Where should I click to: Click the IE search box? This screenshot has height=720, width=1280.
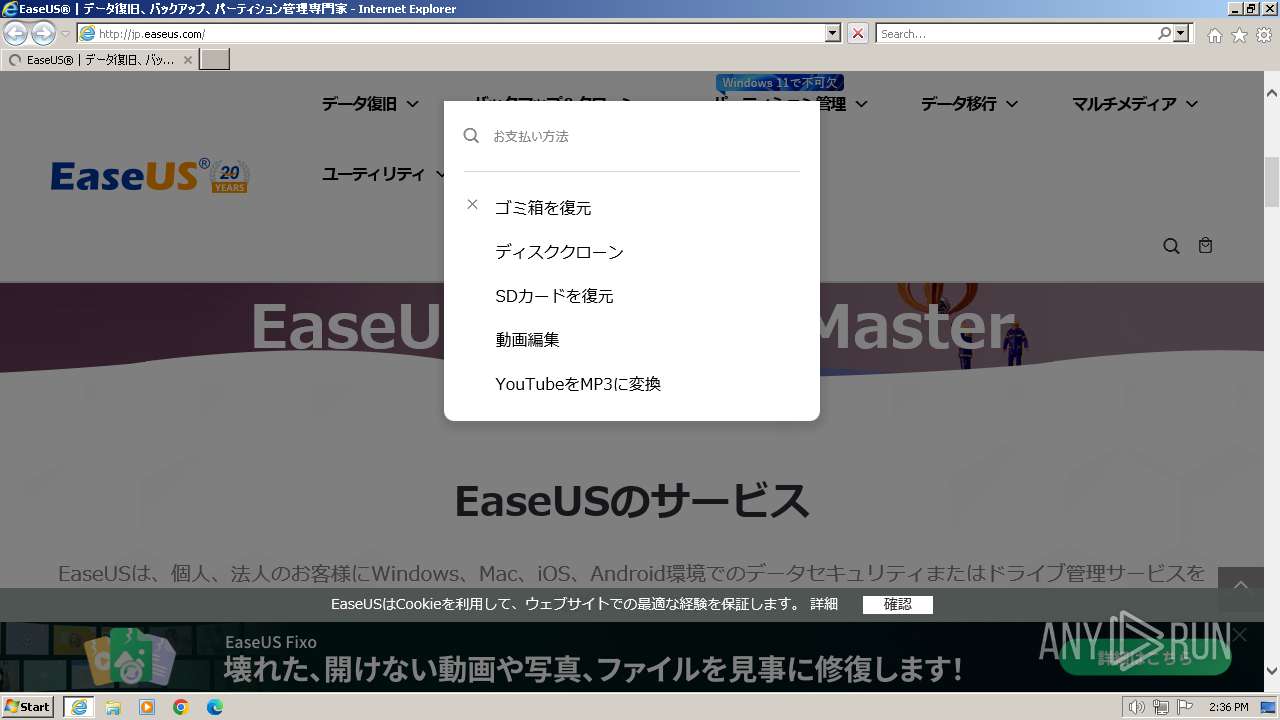pos(1017,33)
